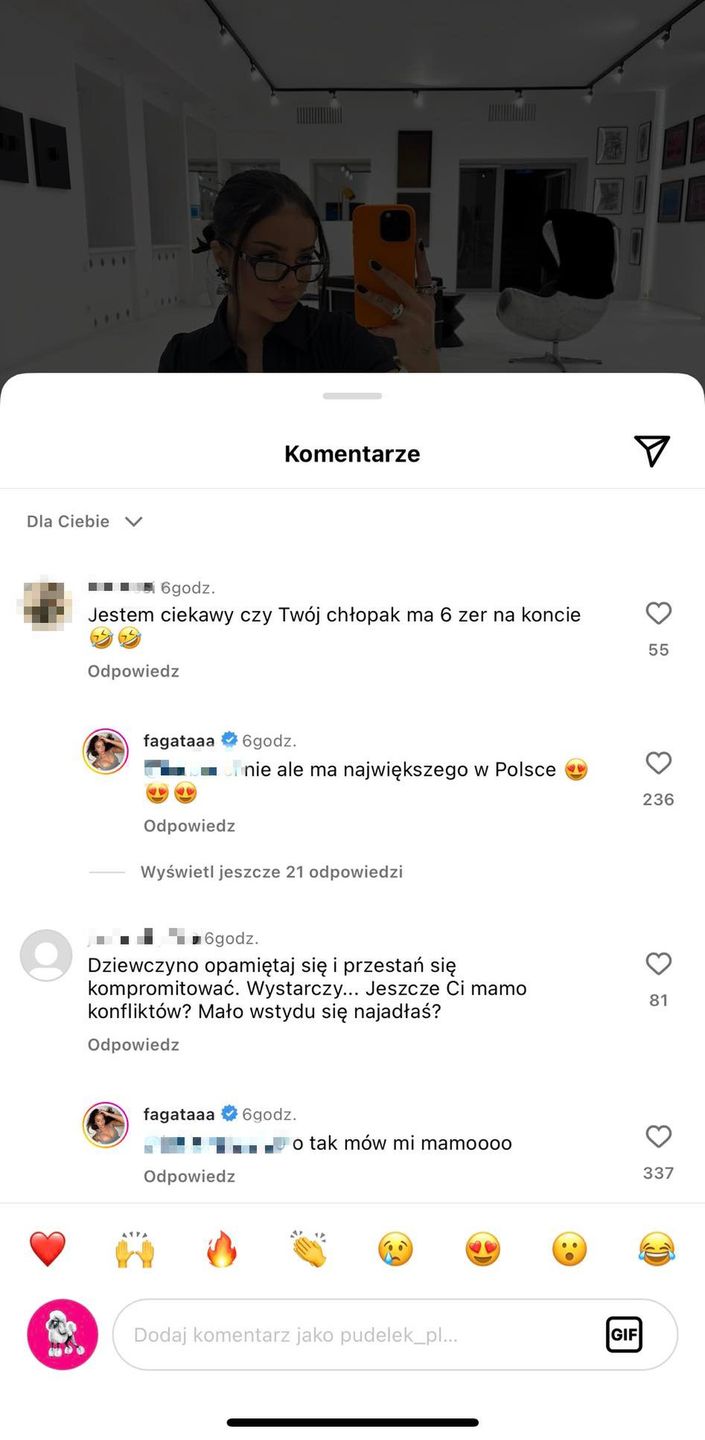Insert the red heart emoji reaction
This screenshot has height=1440, width=705.
(x=47, y=1249)
